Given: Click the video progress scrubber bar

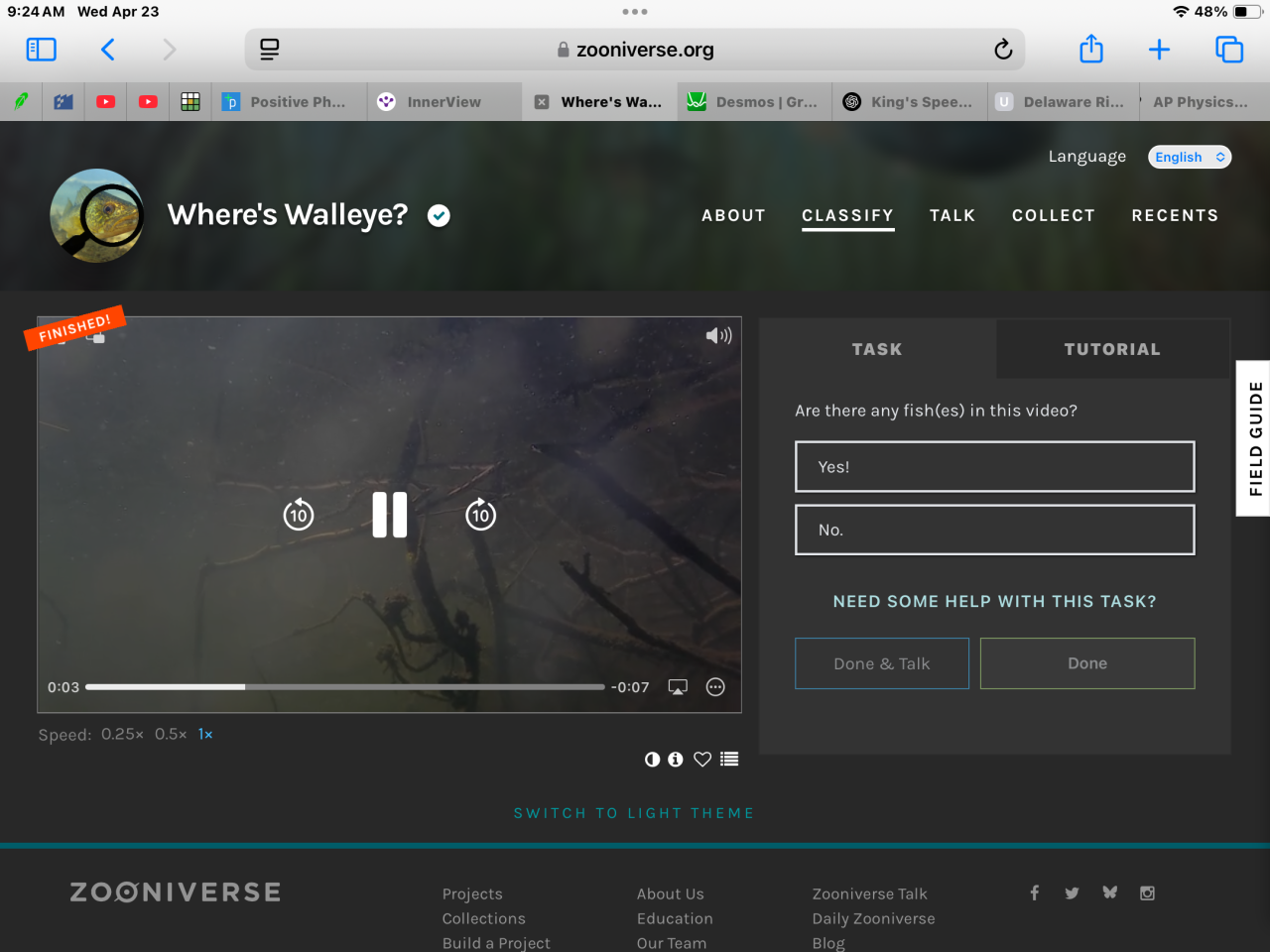Looking at the screenshot, I should click(345, 686).
